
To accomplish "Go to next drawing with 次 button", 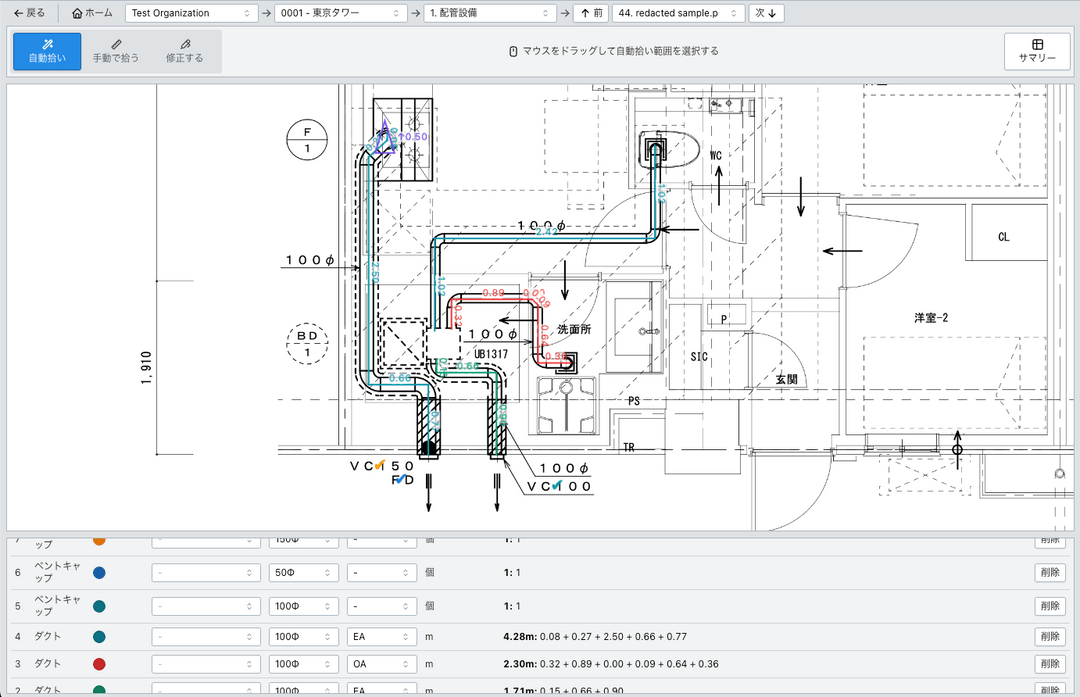I will click(767, 13).
